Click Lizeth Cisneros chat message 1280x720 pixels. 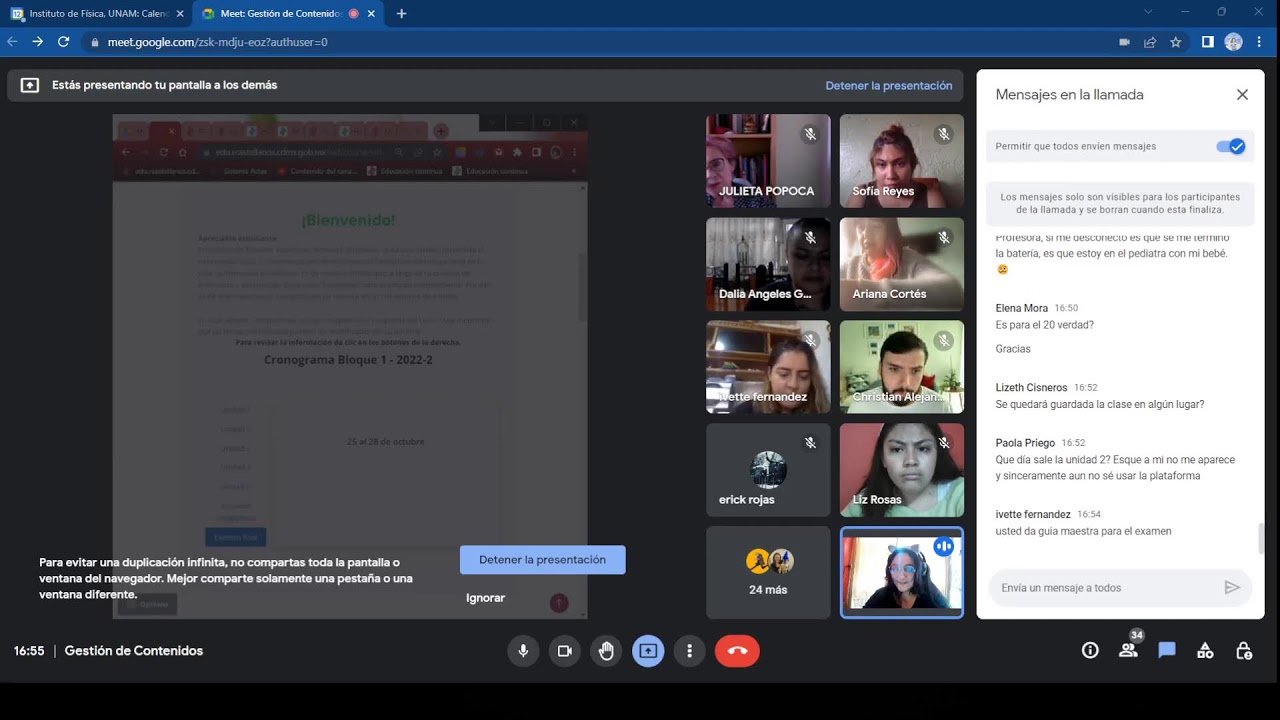[1100, 405]
